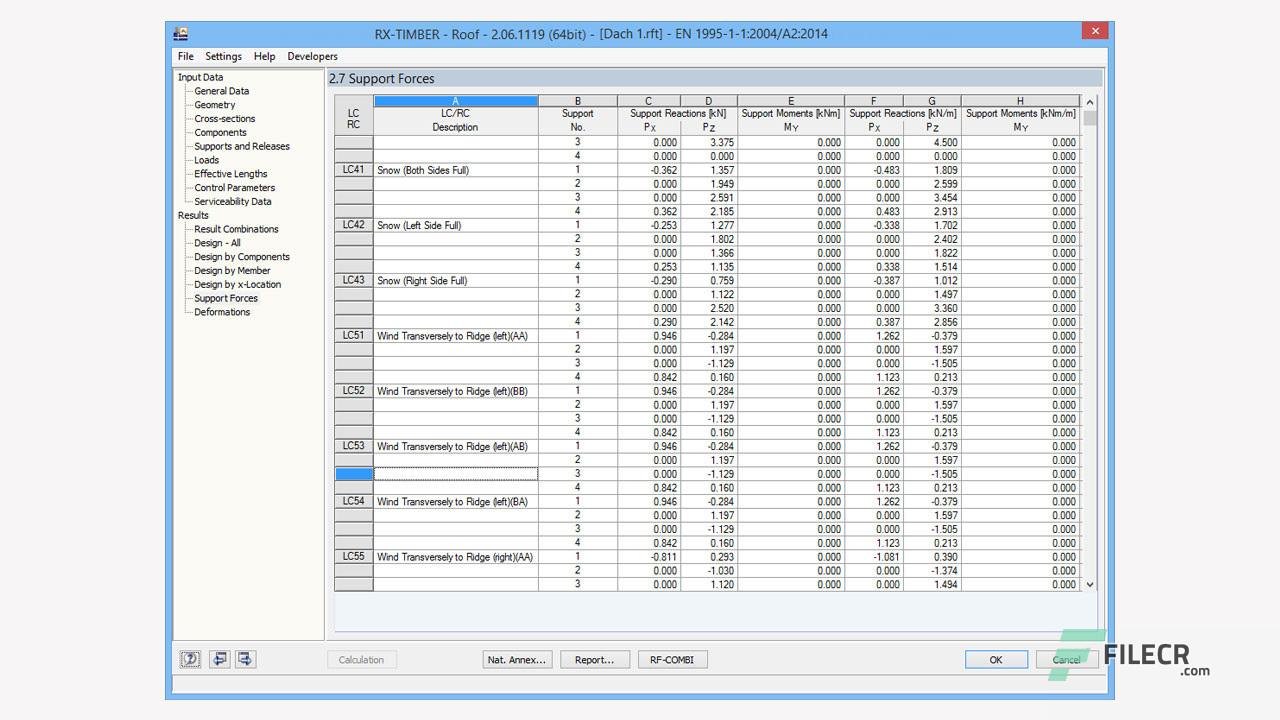Select Serviceability Data in the navigator
The width and height of the screenshot is (1280, 720).
click(x=232, y=202)
